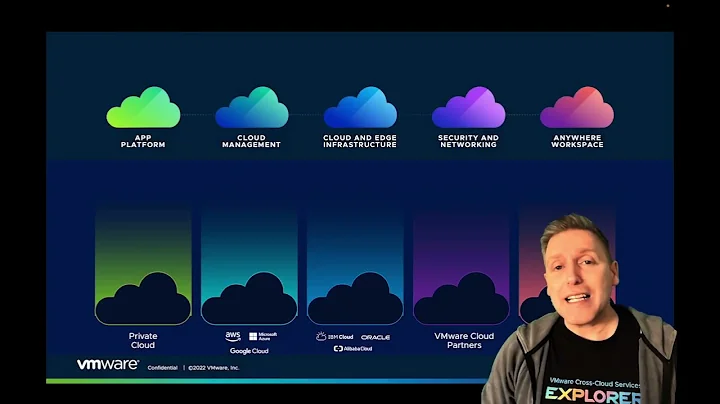This screenshot has height=404, width=720.
Task: Click the APP PLATFORM label
Action: click(x=143, y=141)
